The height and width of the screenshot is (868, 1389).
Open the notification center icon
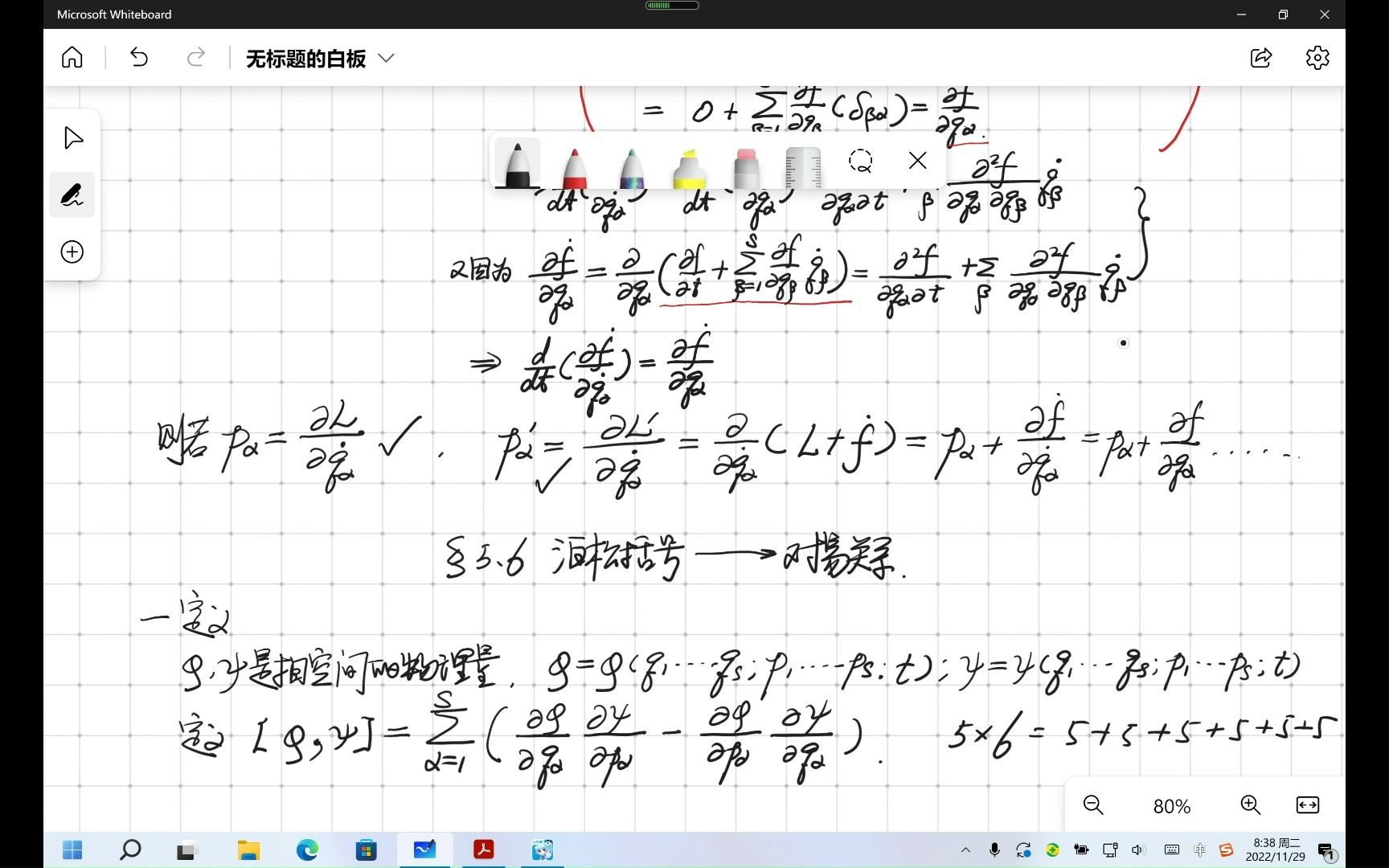click(1327, 852)
